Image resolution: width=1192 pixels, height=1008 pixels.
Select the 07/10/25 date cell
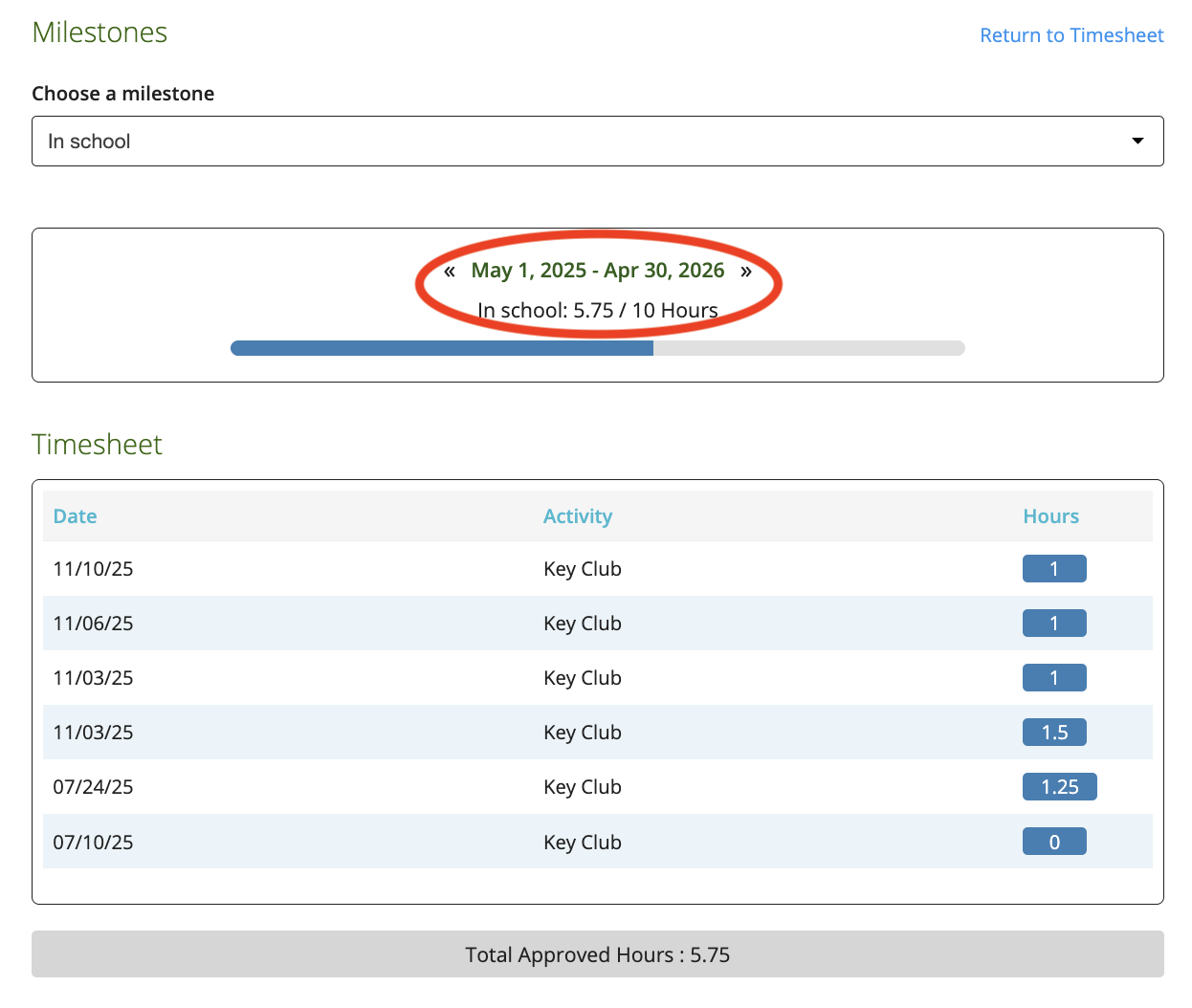93,843
